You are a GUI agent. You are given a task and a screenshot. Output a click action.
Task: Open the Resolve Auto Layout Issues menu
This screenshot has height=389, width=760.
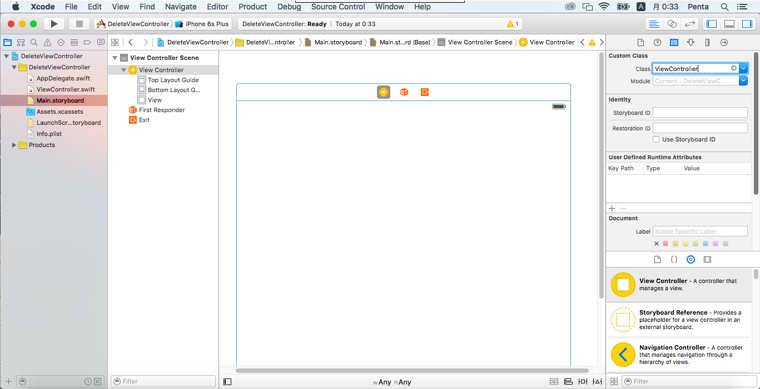598,382
